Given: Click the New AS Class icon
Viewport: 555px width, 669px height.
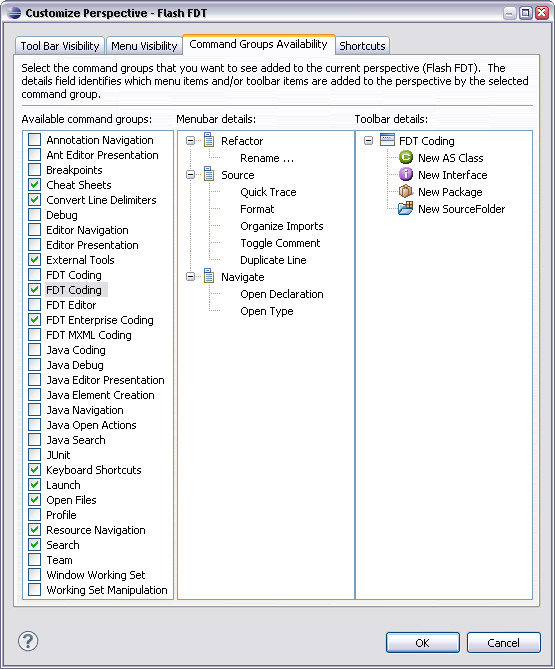Looking at the screenshot, I should pos(406,157).
